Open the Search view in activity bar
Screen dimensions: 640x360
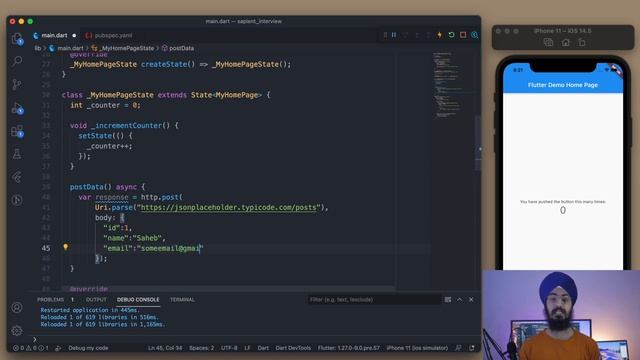click(x=17, y=61)
